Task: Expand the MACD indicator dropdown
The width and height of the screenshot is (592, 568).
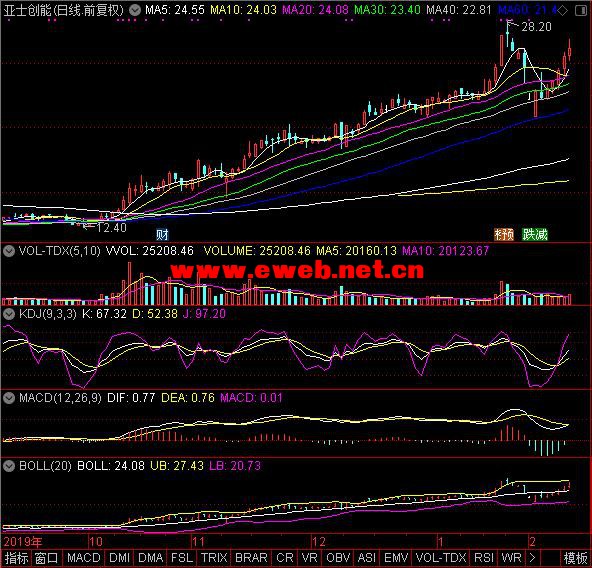Action: [9, 398]
